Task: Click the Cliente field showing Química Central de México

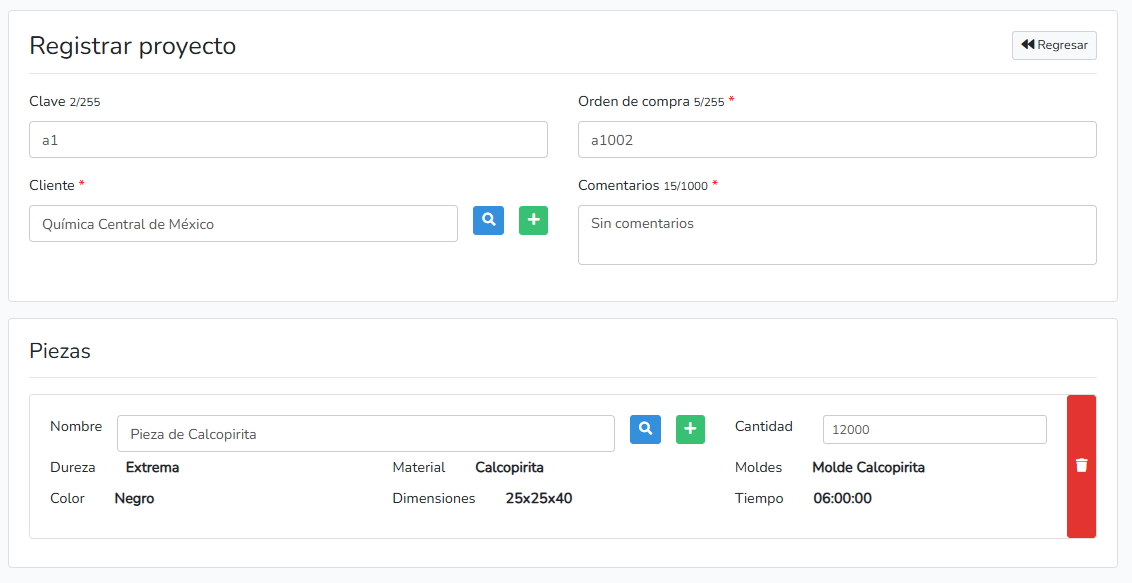Action: (243, 223)
